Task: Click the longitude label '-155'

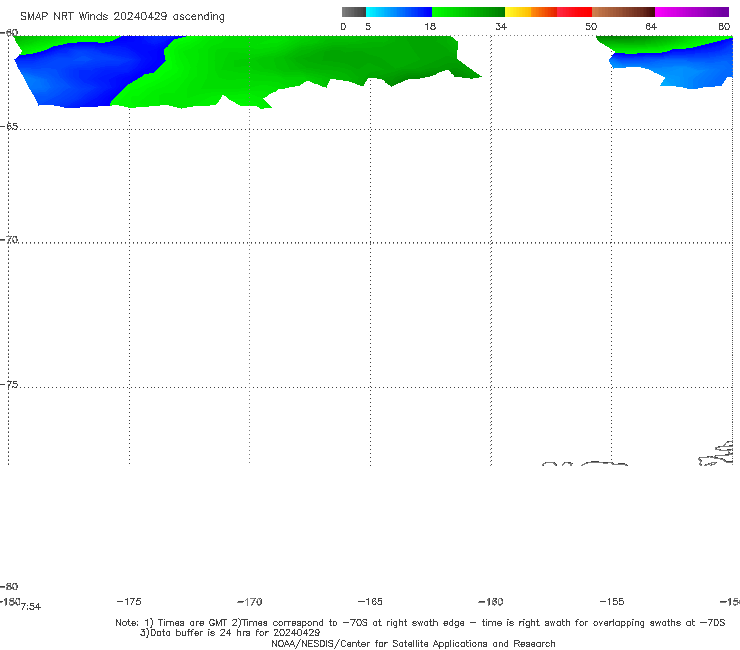Action: (x=612, y=601)
